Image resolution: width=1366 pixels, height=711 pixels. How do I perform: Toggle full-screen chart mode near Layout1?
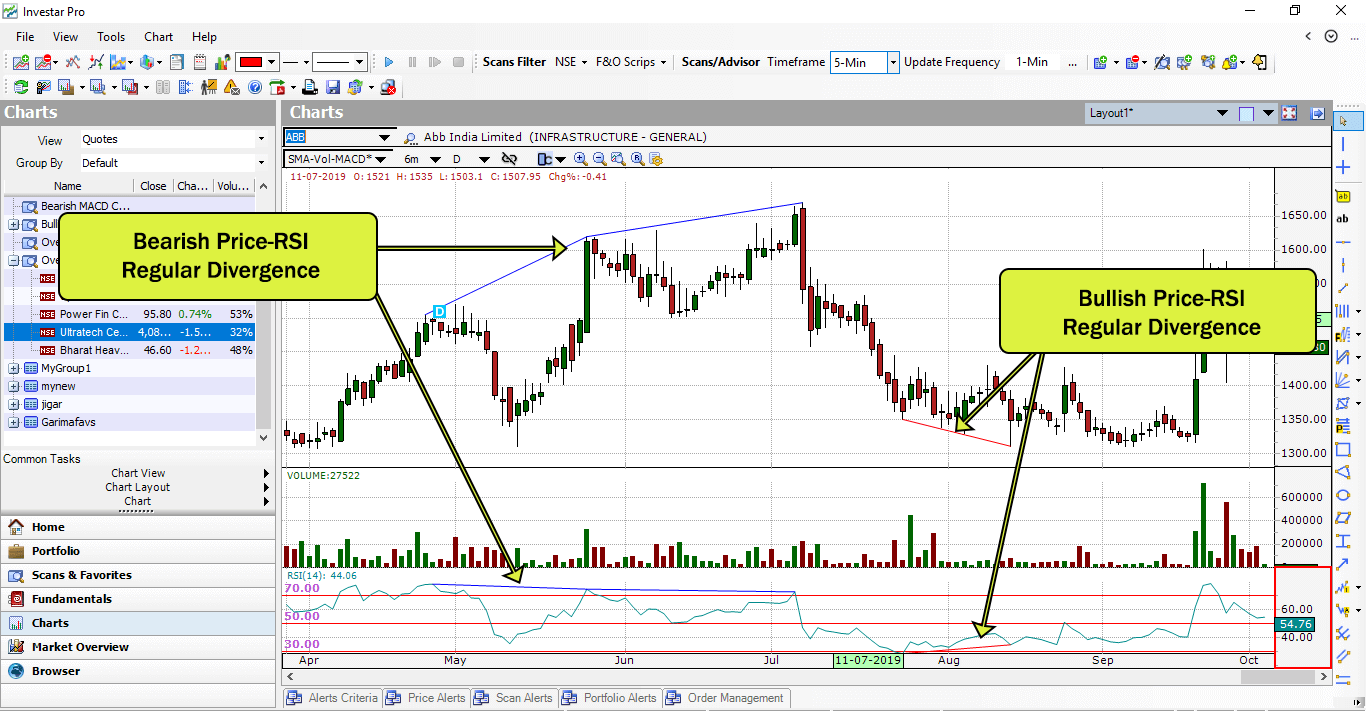[x=1288, y=113]
